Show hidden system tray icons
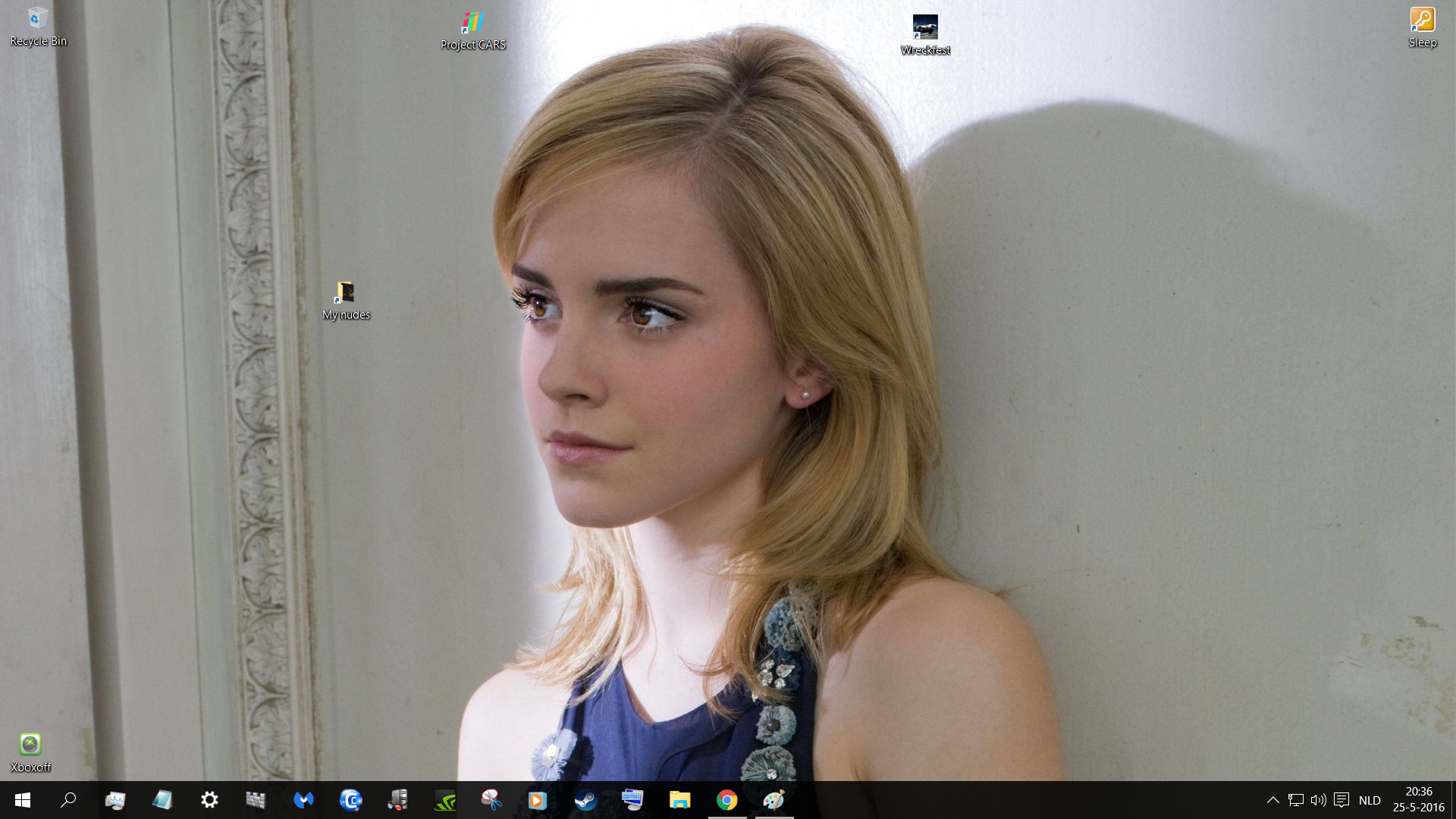 pos(1273,800)
